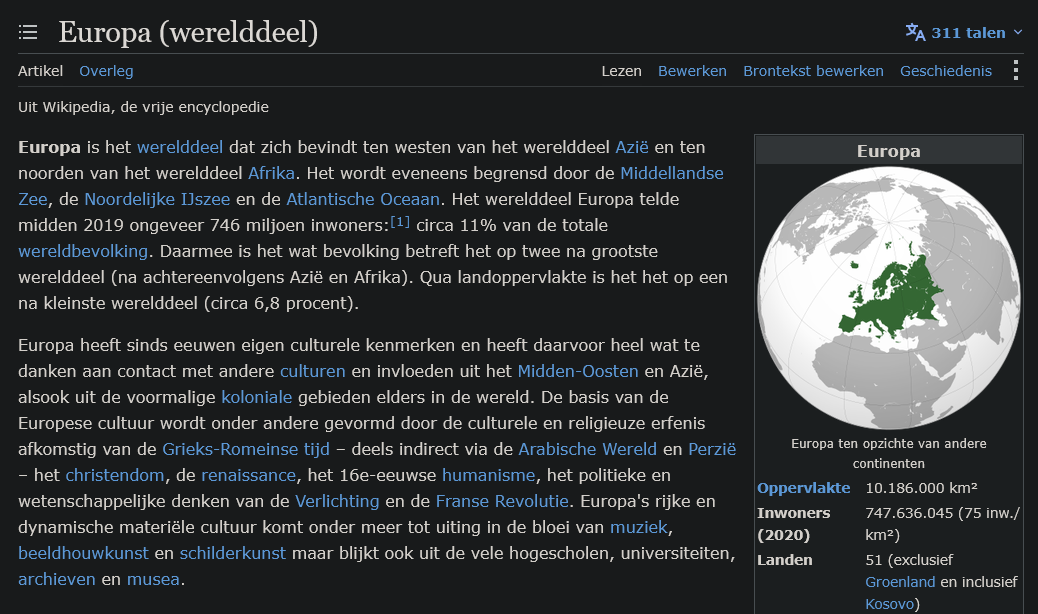Open the Groenland link in infobox
The height and width of the screenshot is (614, 1038).
coord(900,582)
